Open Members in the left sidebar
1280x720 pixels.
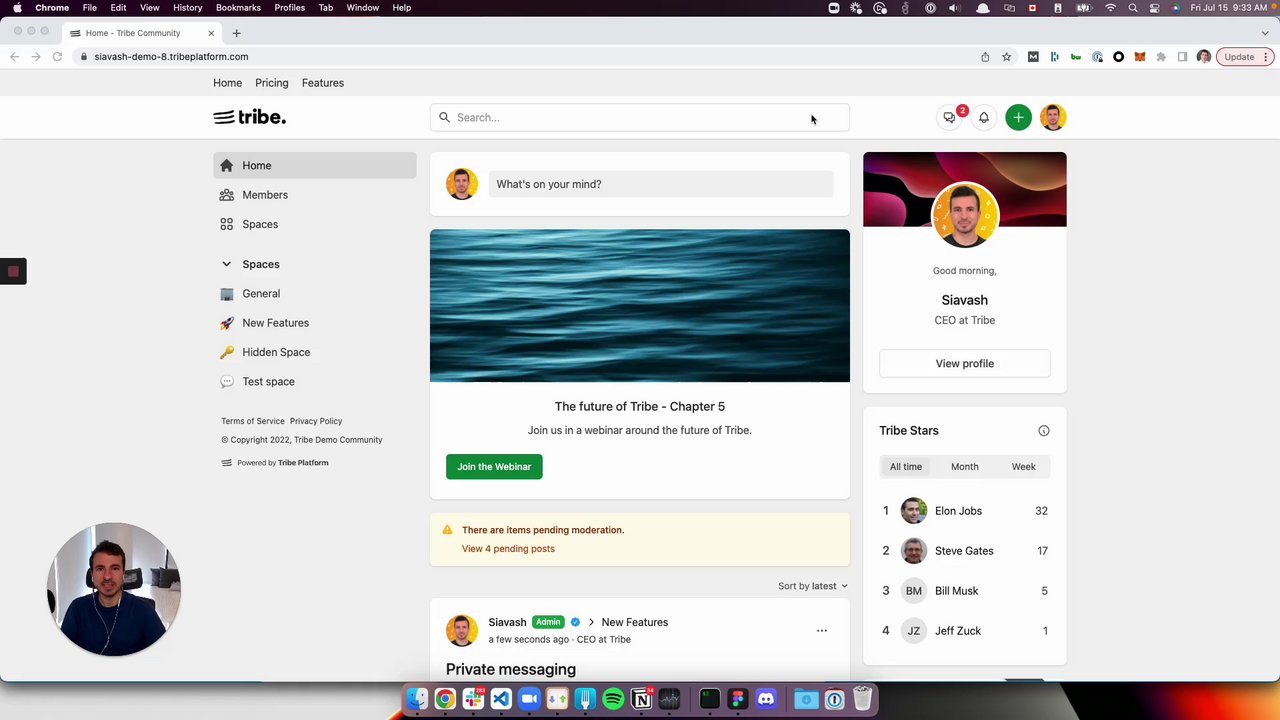coord(315,195)
